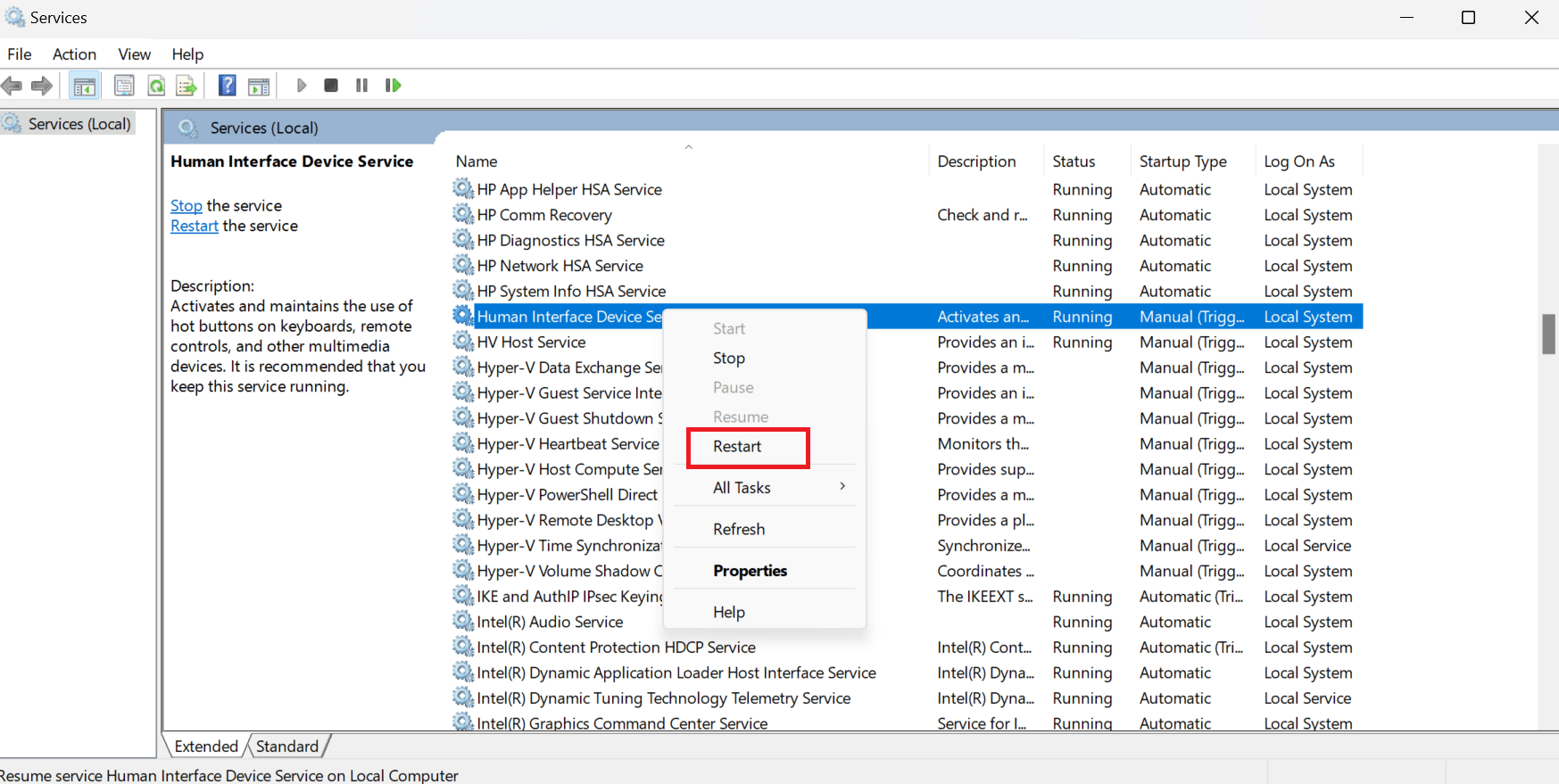Click the Restart the service link
This screenshot has width=1559, height=784.
(x=195, y=226)
